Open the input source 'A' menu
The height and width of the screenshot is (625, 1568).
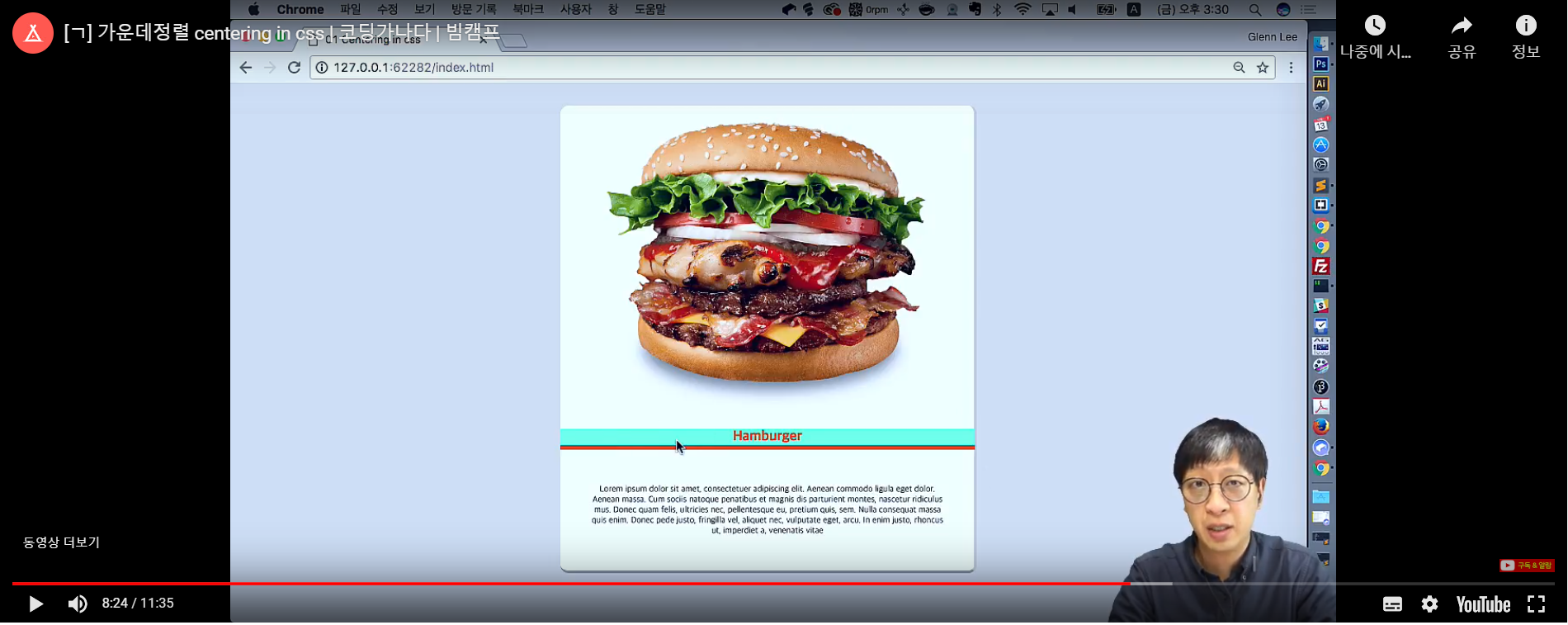[x=1134, y=10]
